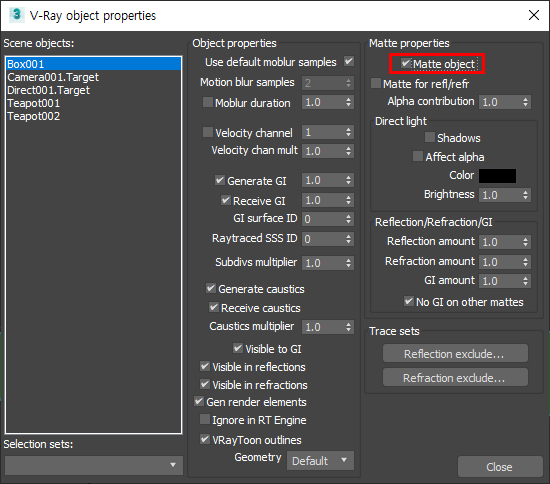Enable Ignore in RT Engine checkbox
Image resolution: width=550 pixels, height=484 pixels.
(204, 419)
